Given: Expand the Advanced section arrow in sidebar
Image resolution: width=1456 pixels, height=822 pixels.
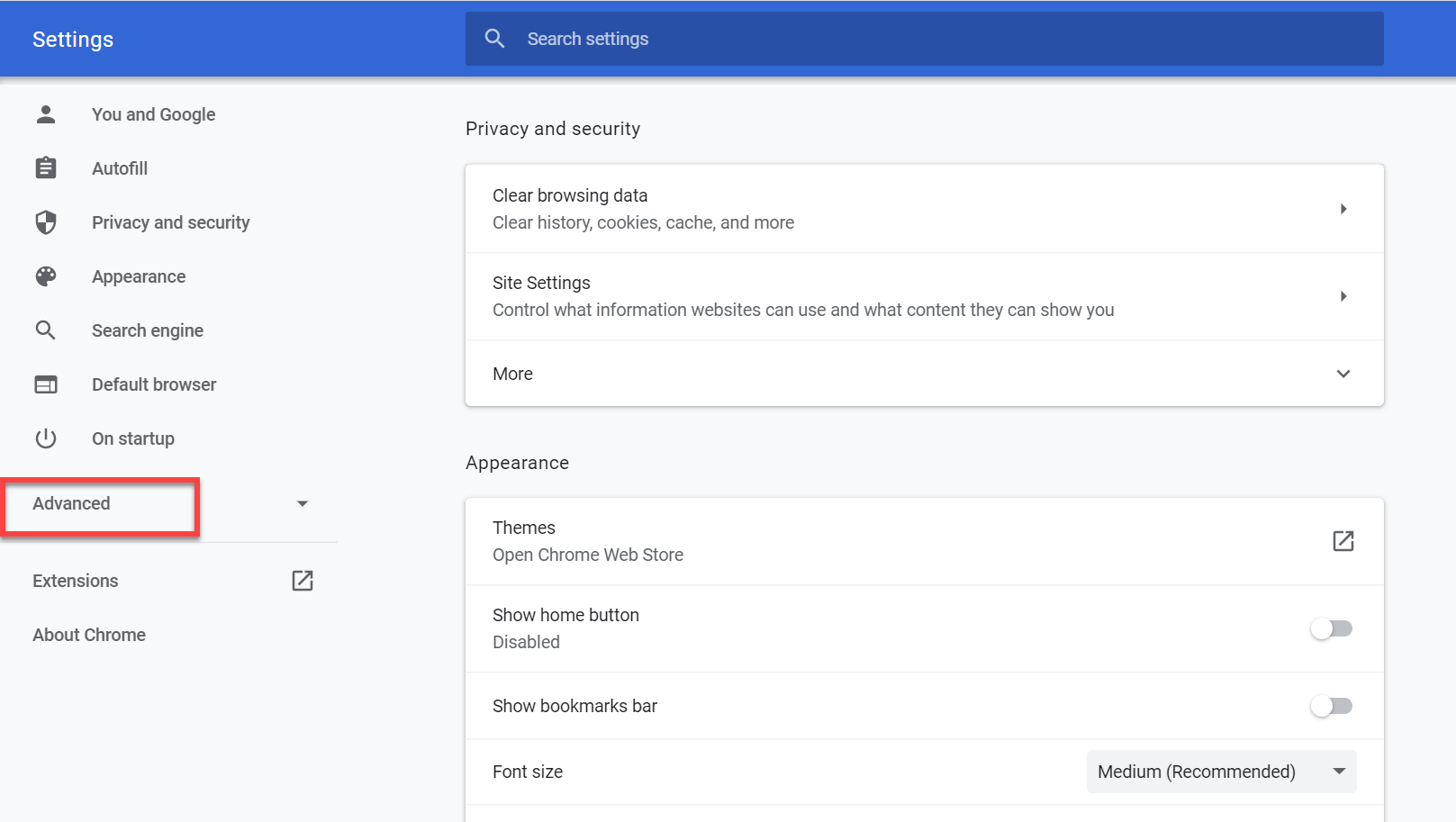Looking at the screenshot, I should point(303,503).
